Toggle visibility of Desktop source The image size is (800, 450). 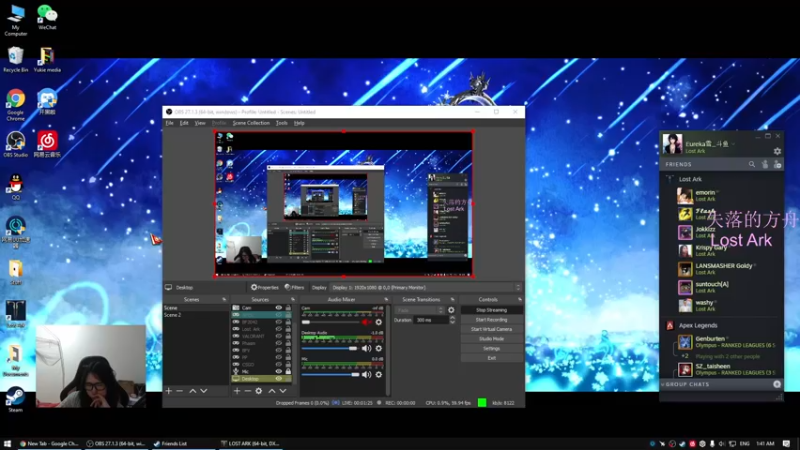pyautogui.click(x=279, y=379)
